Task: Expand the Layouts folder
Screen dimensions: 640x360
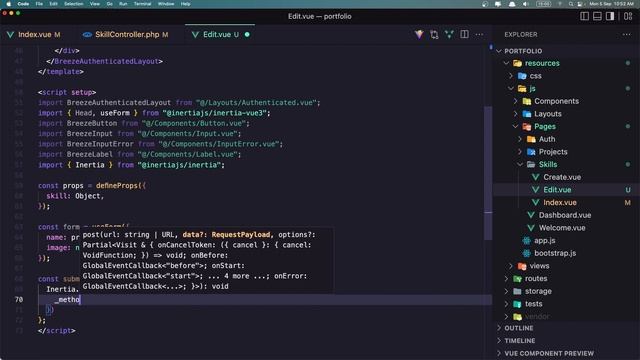Action: tap(515, 114)
